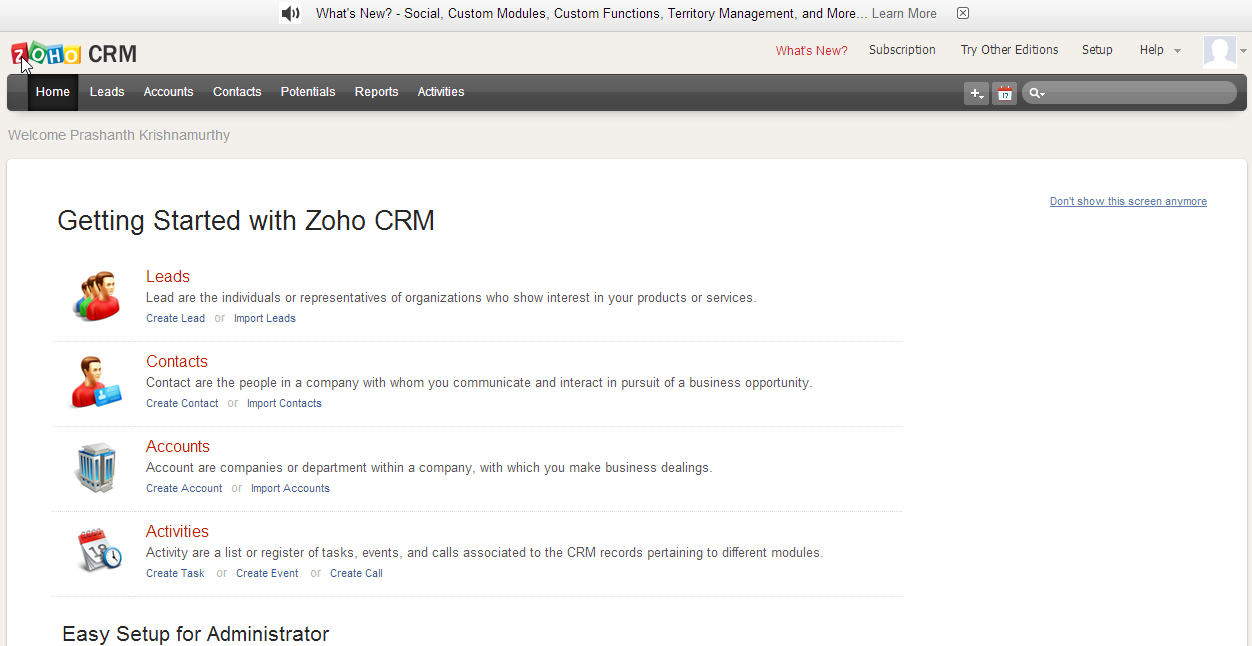Click the Contacts person icon
The image size is (1252, 646).
96,379
